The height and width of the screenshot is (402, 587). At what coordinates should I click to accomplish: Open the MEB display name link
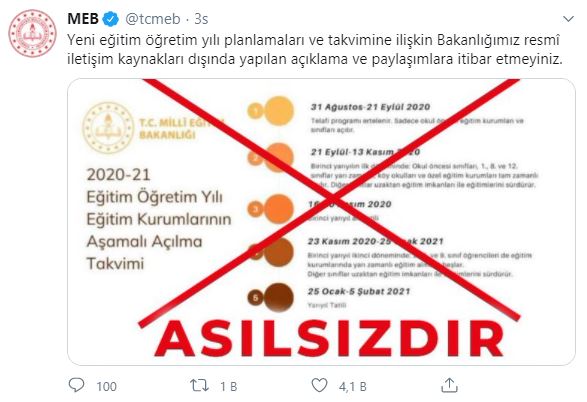[83, 19]
